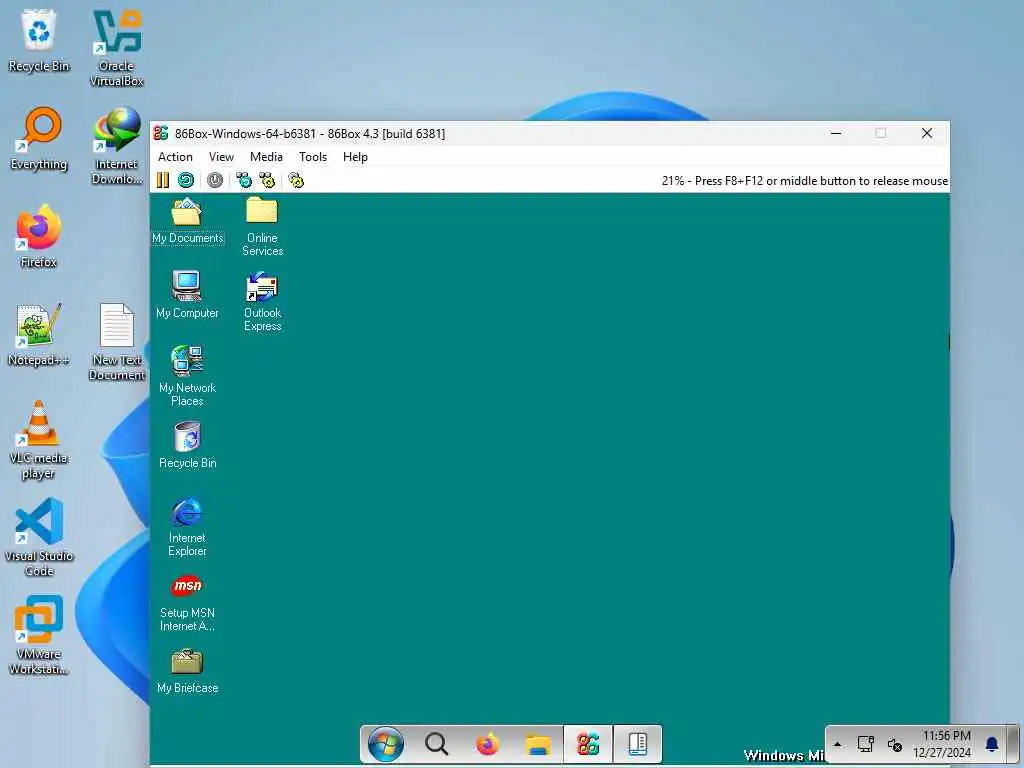Select Oracle VirtualBox desktop shortcut
Image resolution: width=1024 pixels, height=768 pixels.
[116, 48]
